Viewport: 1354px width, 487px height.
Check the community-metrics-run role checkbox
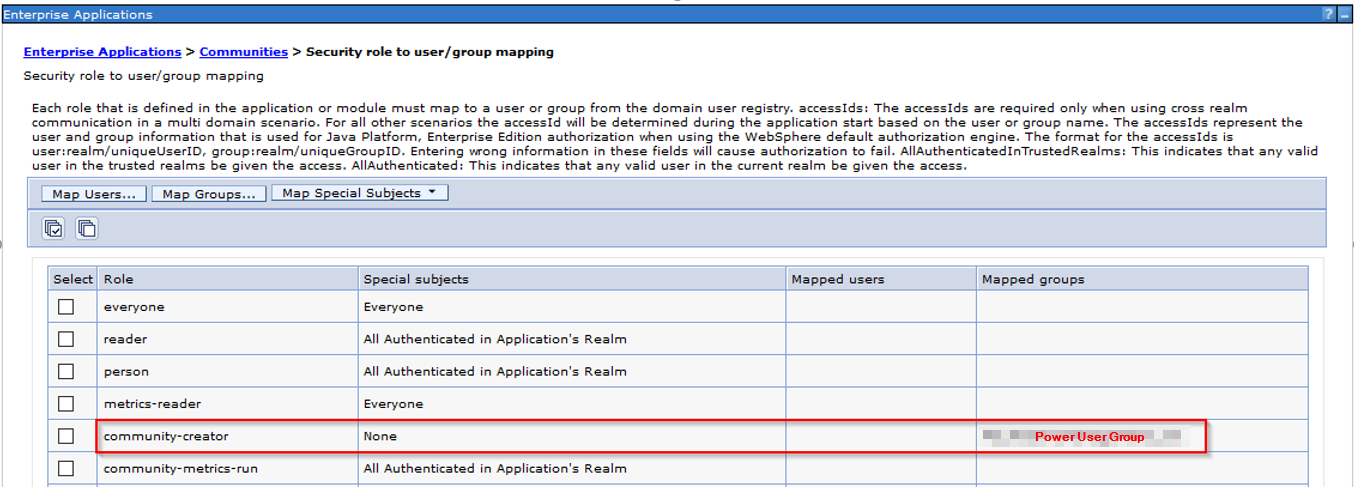pos(66,468)
